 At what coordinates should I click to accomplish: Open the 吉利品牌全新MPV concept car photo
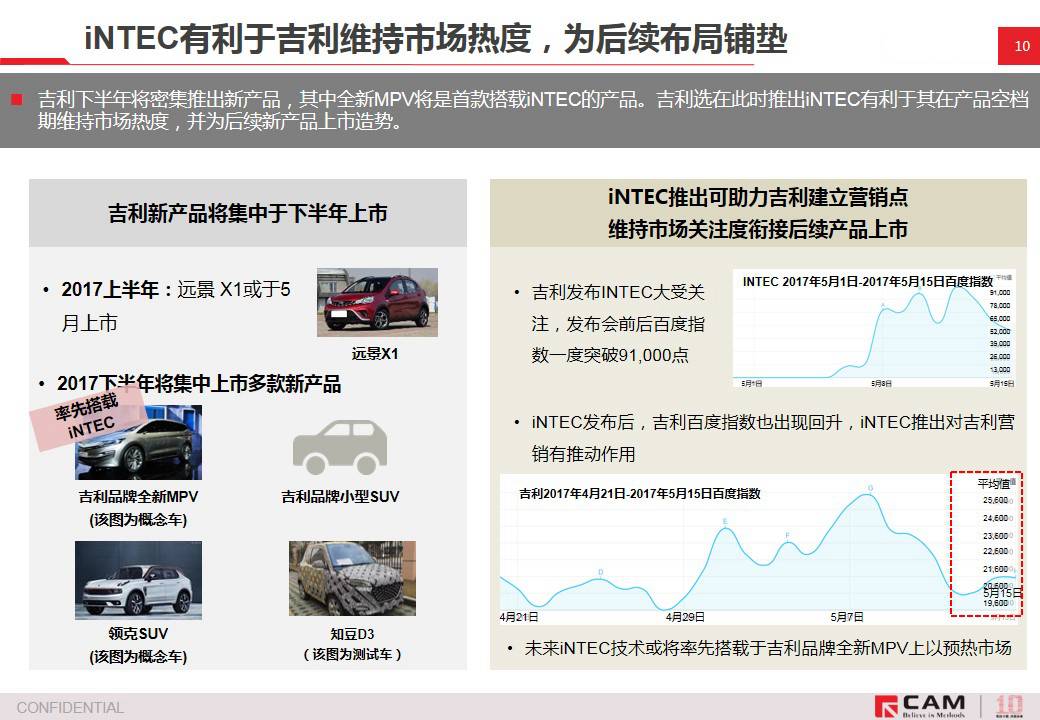[x=139, y=442]
